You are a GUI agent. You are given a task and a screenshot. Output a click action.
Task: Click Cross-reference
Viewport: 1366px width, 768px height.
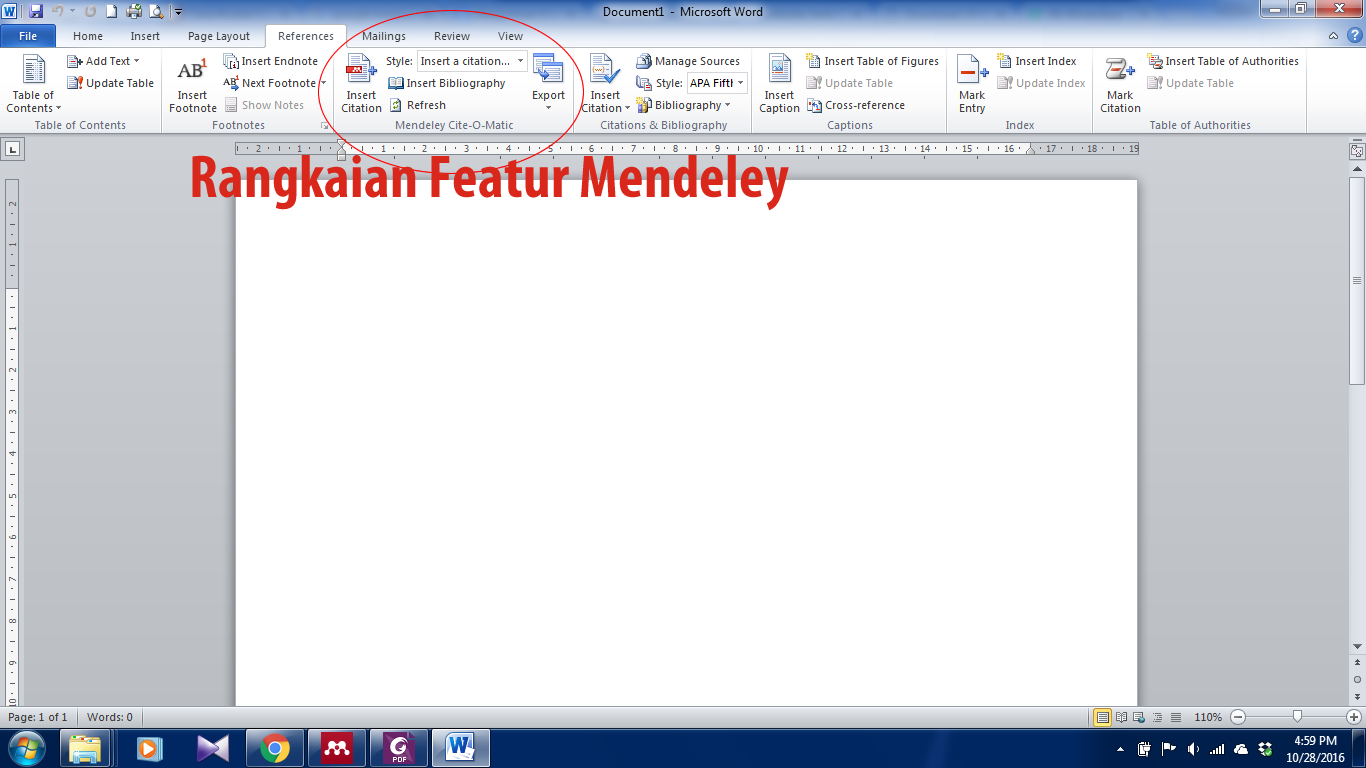tap(855, 105)
